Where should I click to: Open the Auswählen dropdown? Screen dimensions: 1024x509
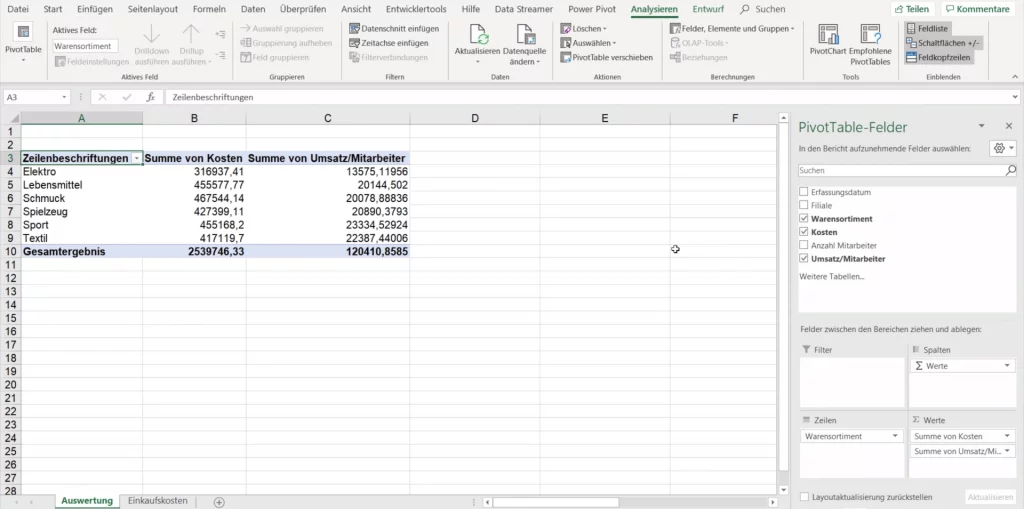coord(588,43)
